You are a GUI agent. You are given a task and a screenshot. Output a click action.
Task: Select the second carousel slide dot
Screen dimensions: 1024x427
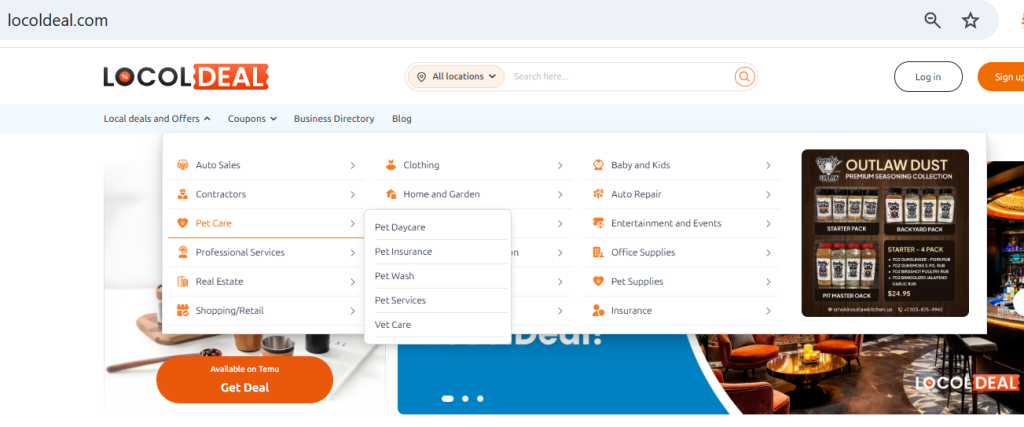pyautogui.click(x=465, y=398)
